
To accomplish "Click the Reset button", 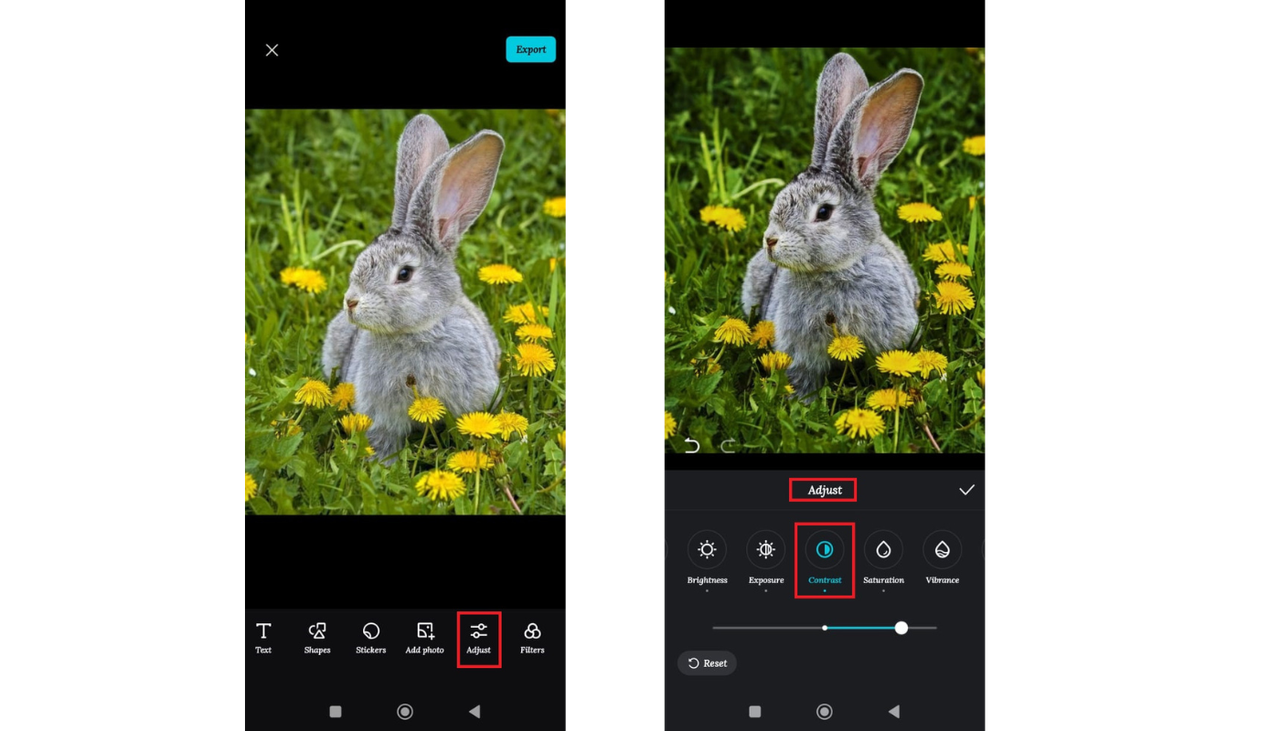I will pyautogui.click(x=707, y=663).
